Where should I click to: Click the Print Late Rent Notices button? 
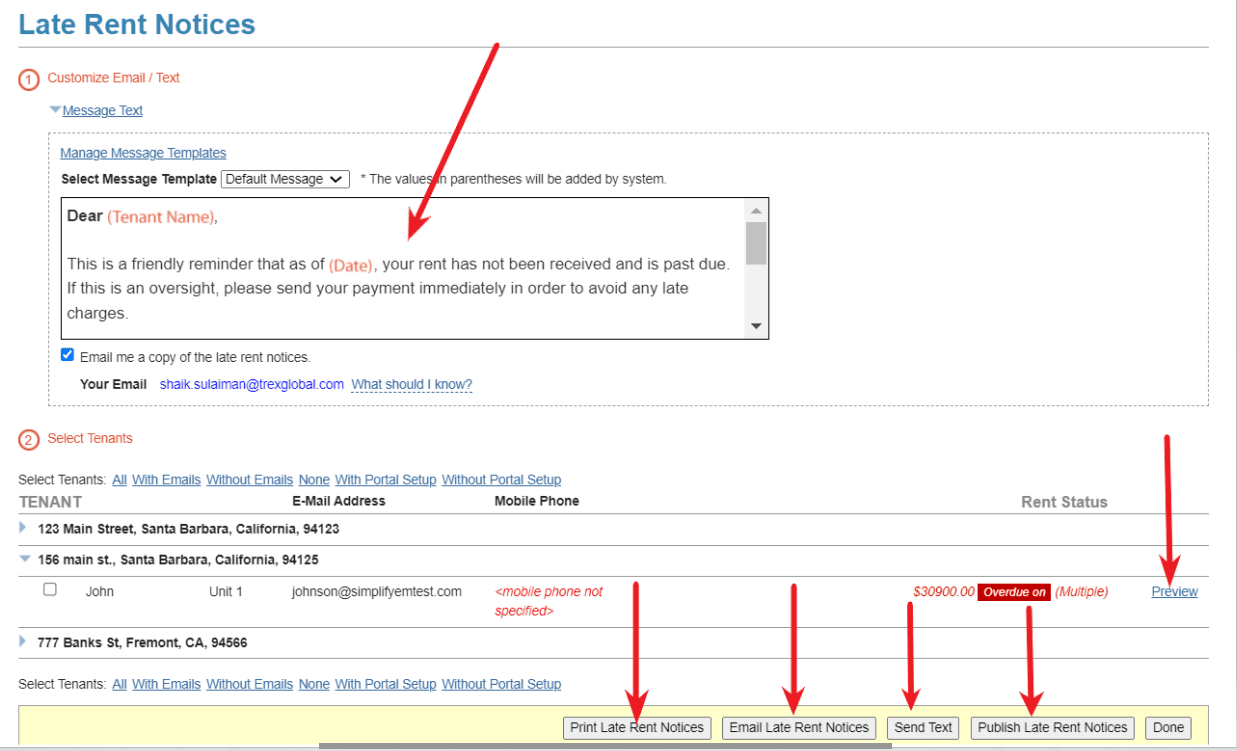637,727
